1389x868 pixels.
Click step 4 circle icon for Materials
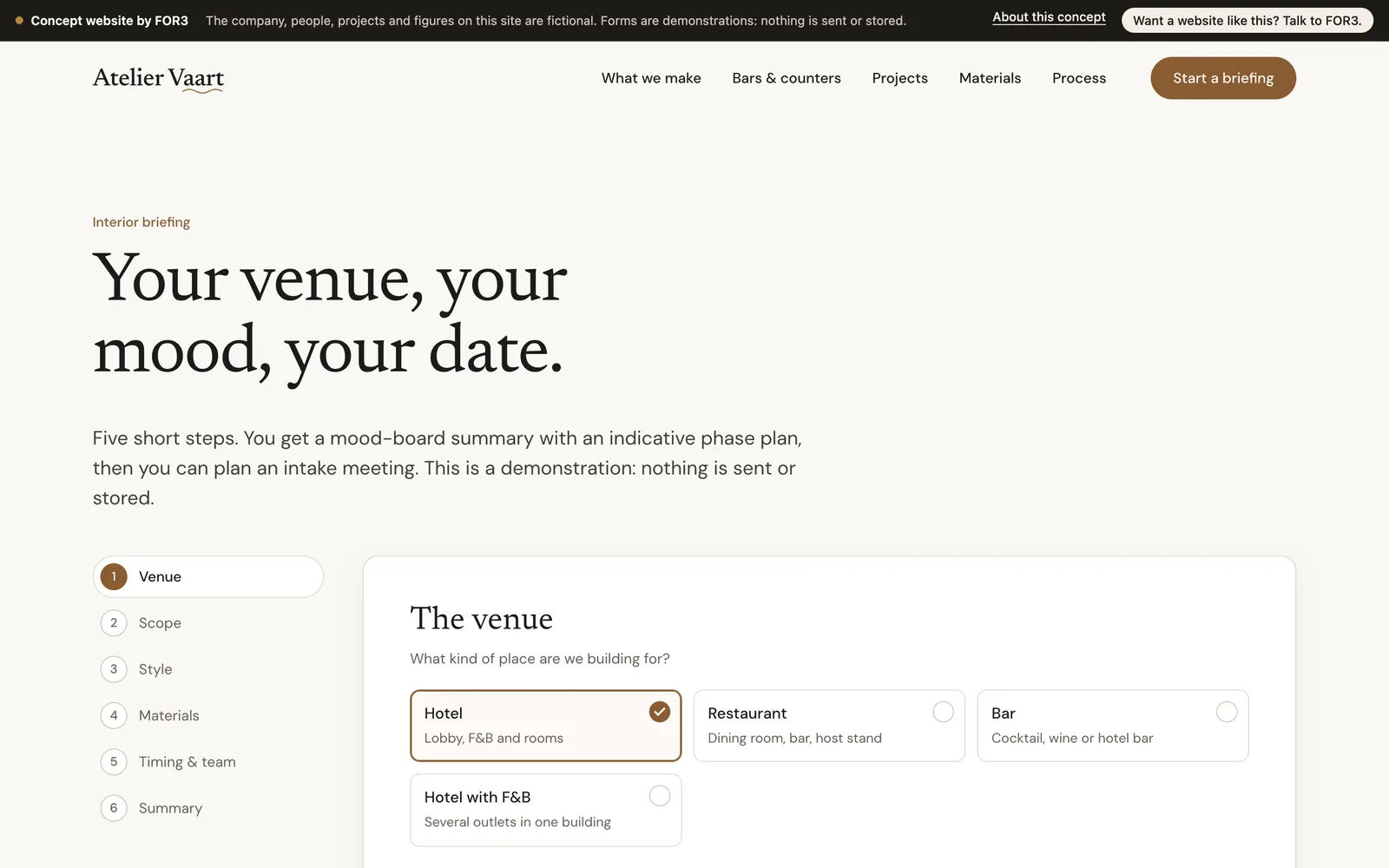click(x=114, y=715)
